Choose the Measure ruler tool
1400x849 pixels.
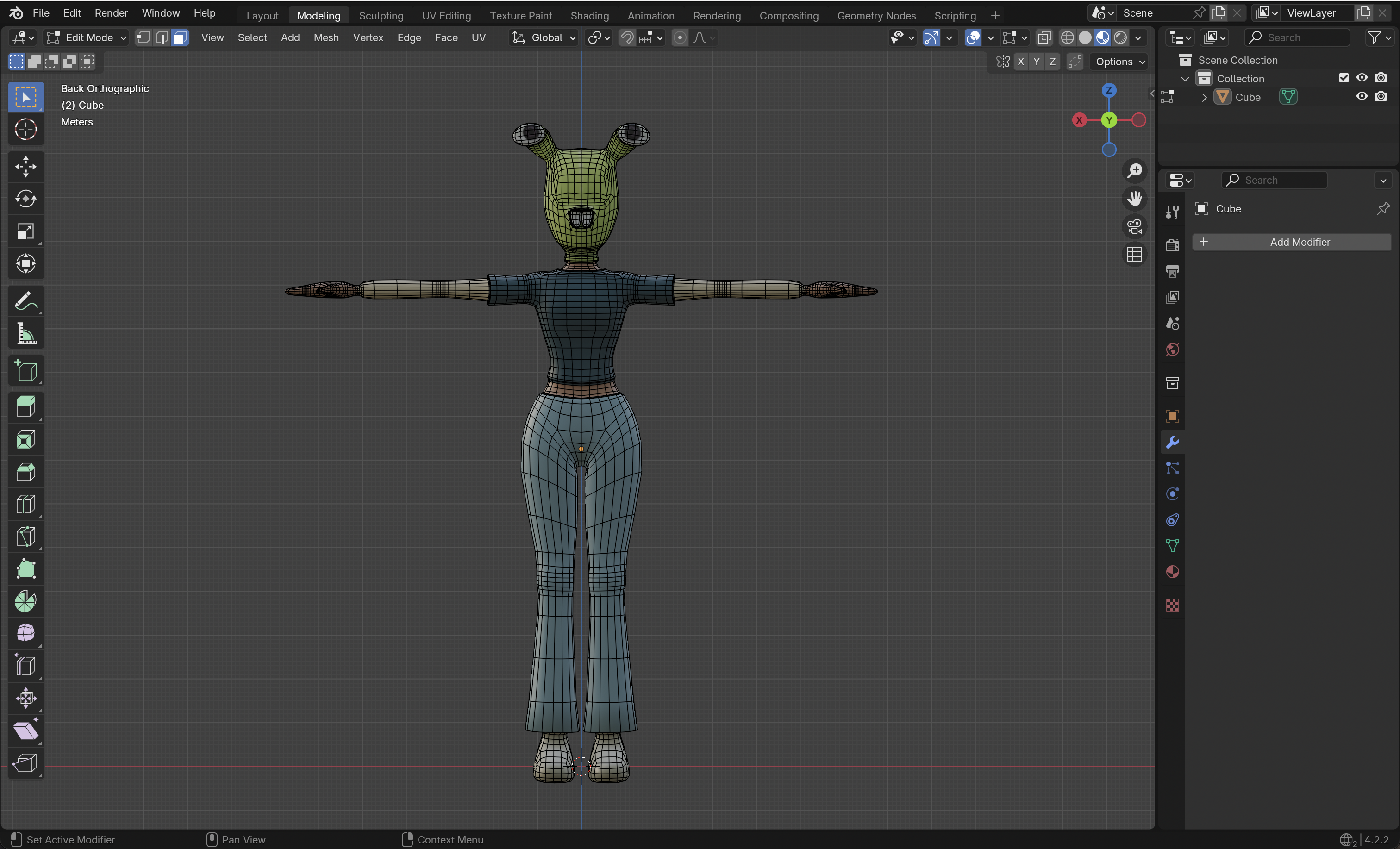(x=25, y=334)
